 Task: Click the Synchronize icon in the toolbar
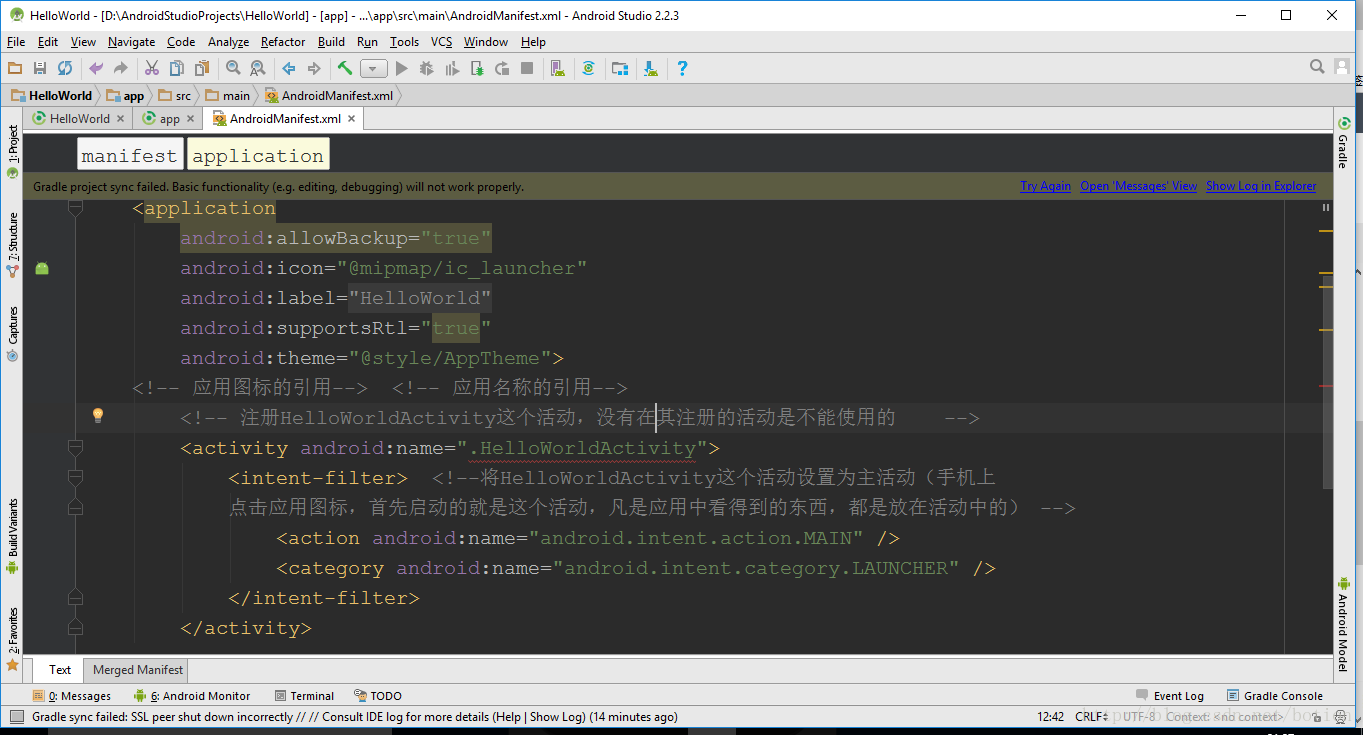[65, 68]
